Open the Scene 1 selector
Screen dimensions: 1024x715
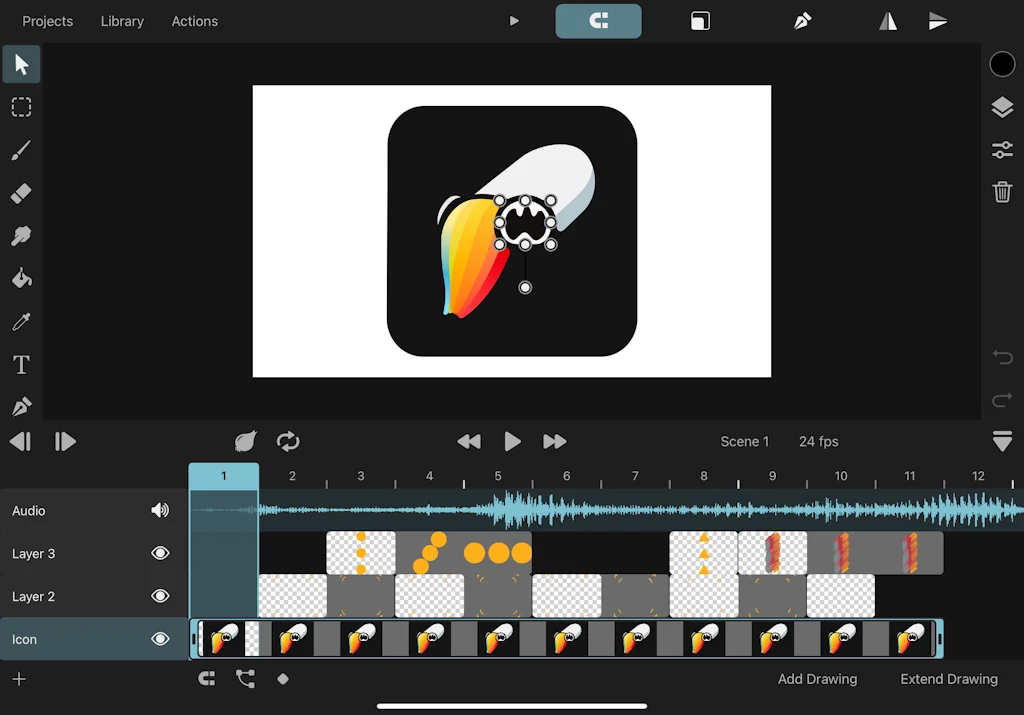(x=745, y=441)
